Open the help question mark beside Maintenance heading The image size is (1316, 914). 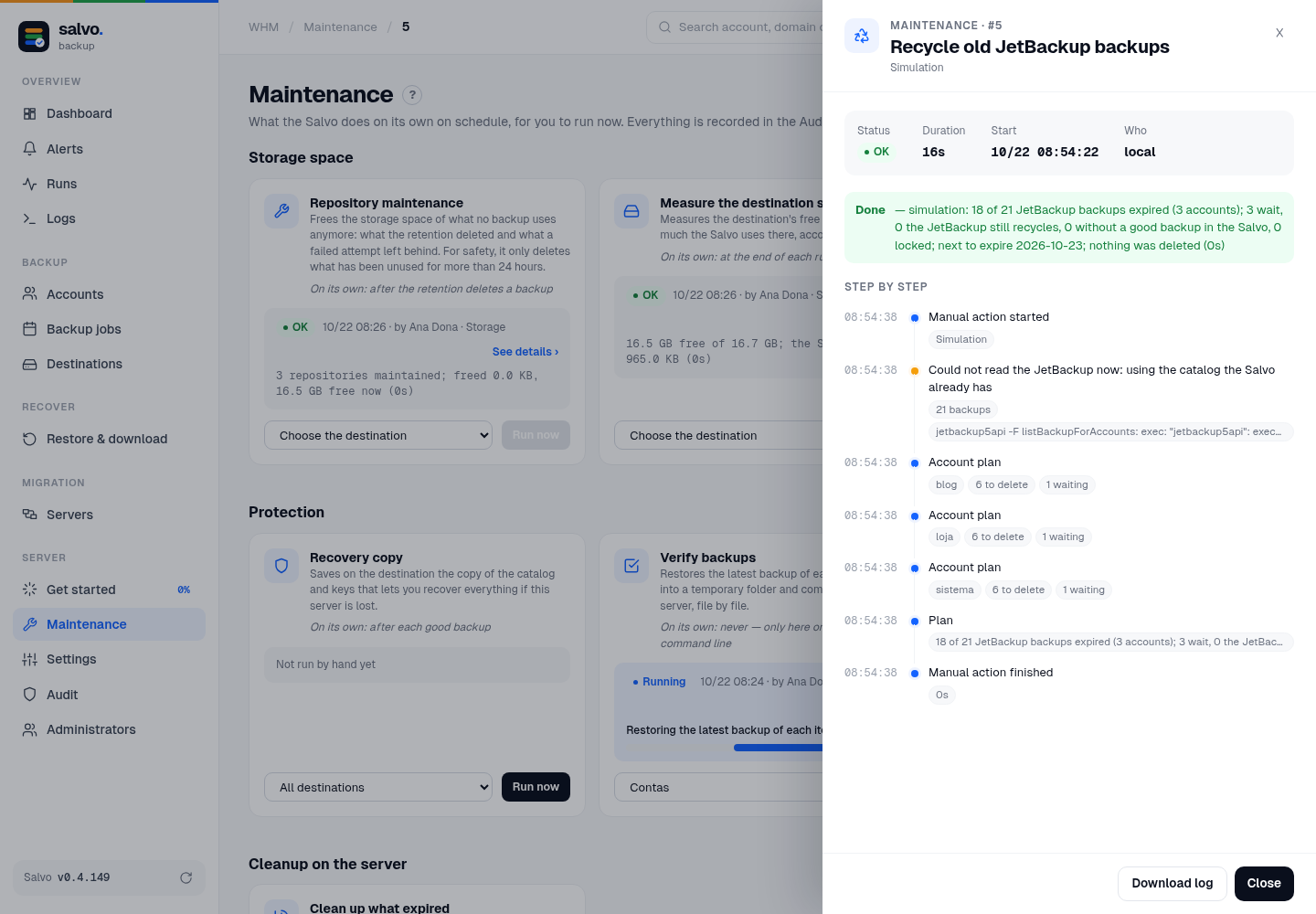(x=412, y=94)
